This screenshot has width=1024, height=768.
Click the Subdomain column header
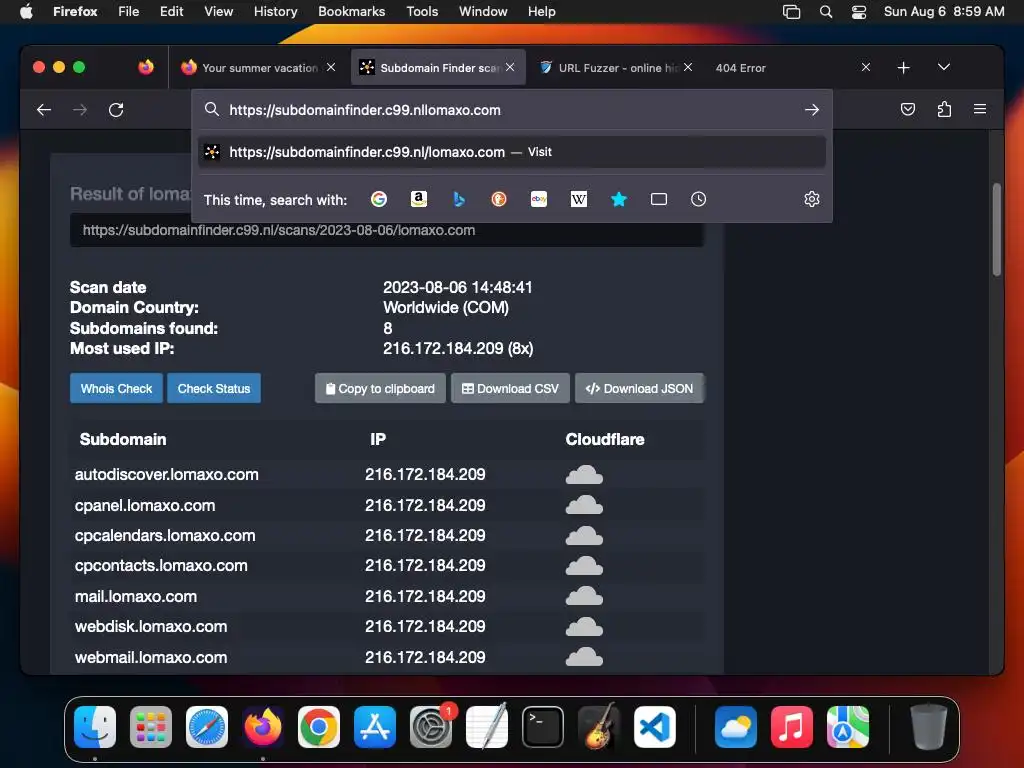[123, 440]
